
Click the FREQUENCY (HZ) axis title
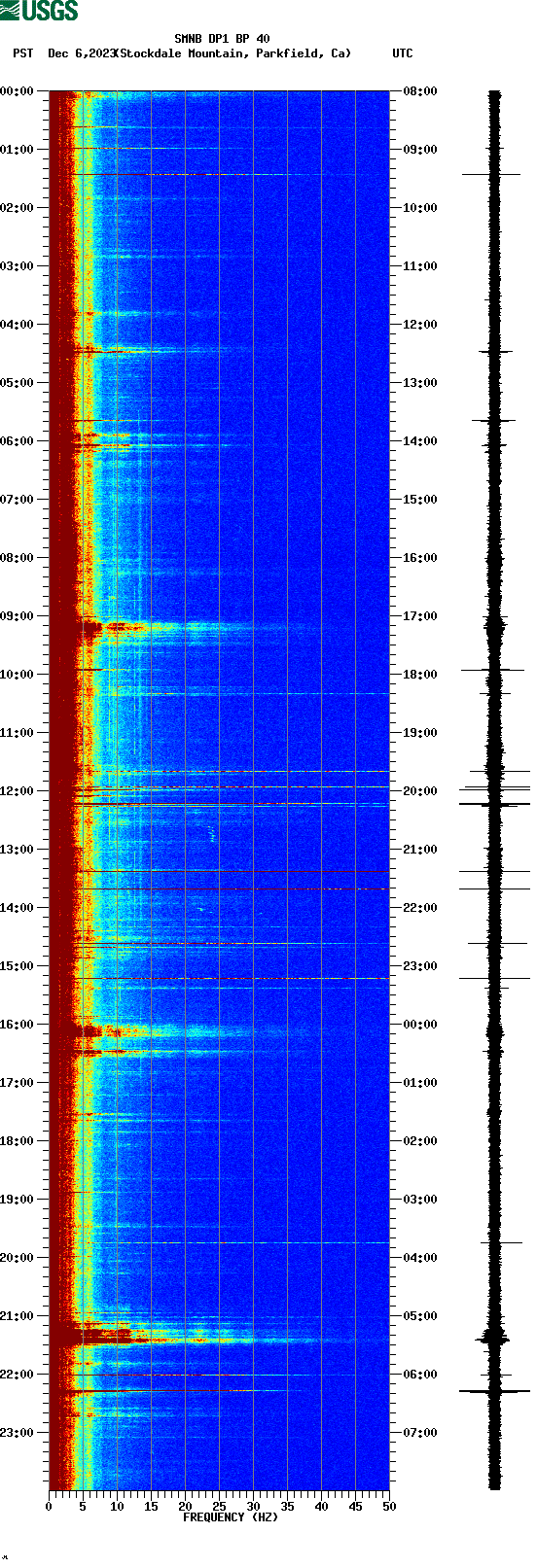[231, 1516]
